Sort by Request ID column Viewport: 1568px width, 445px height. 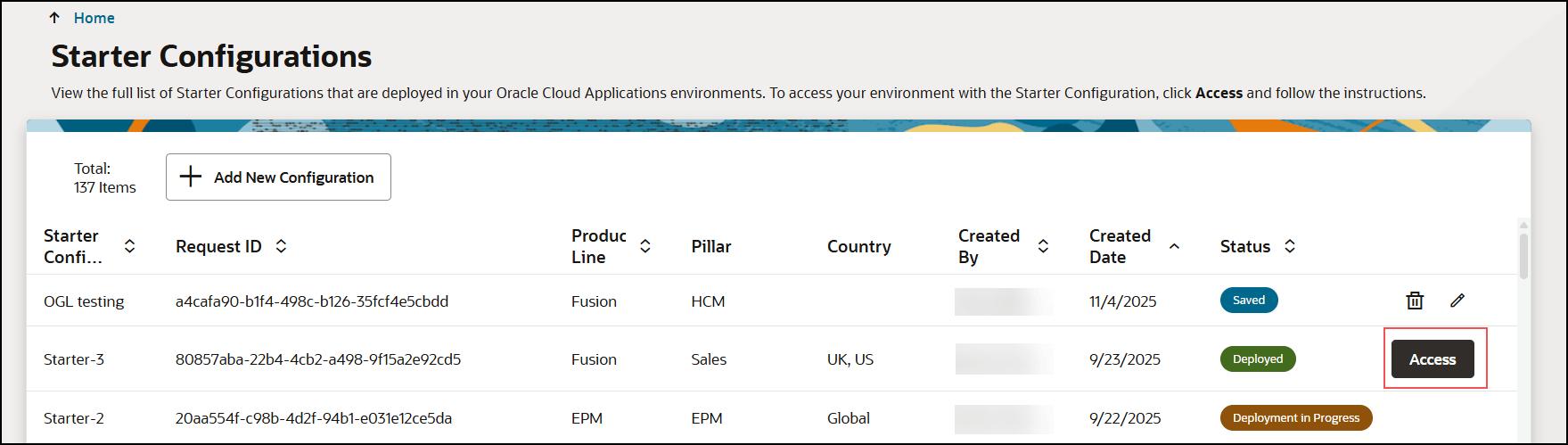(x=281, y=246)
